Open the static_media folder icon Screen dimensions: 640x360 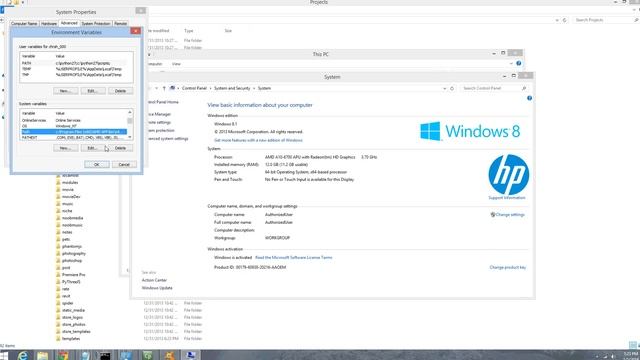(58, 310)
